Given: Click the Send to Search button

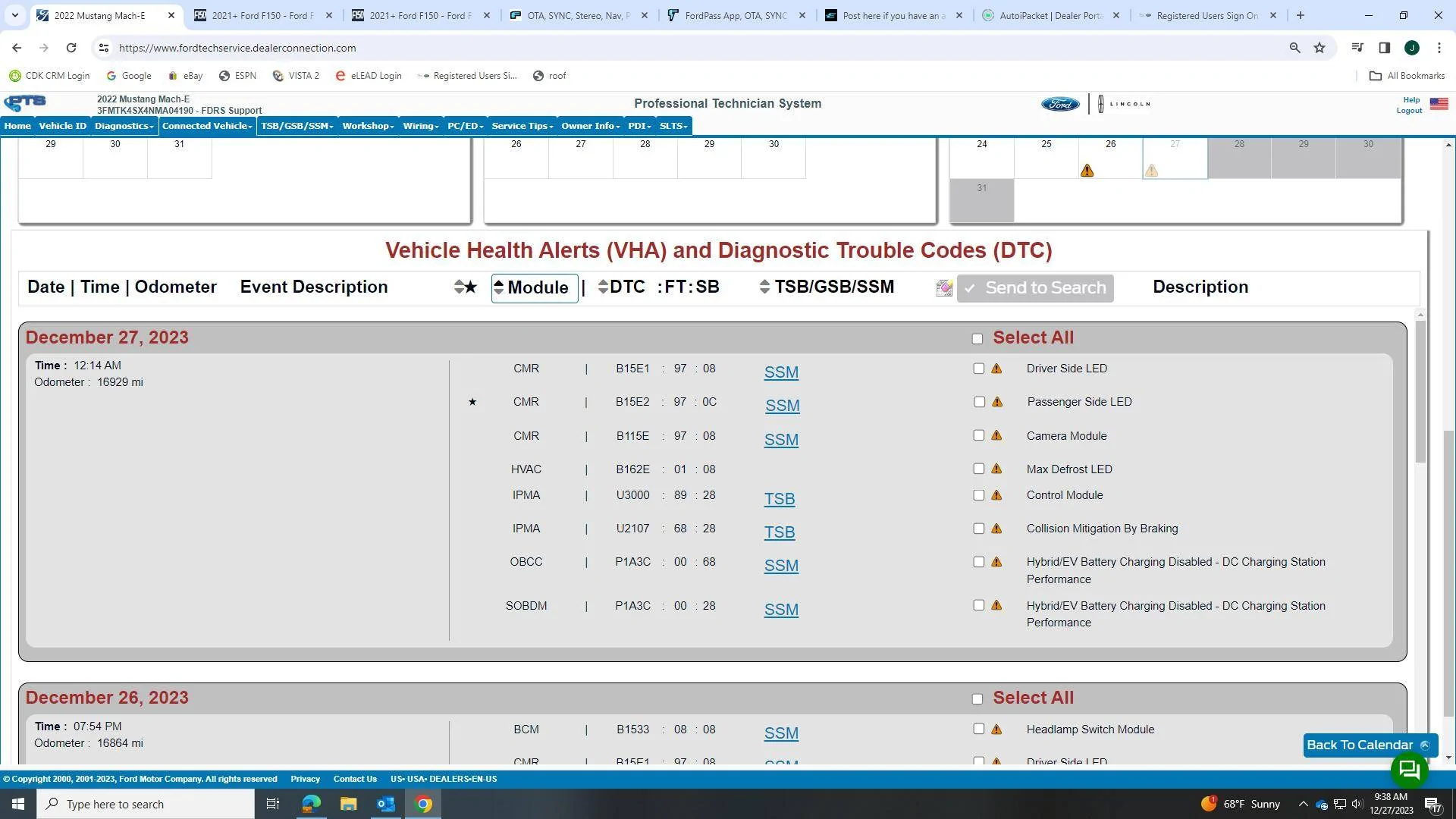Looking at the screenshot, I should 1035,288.
